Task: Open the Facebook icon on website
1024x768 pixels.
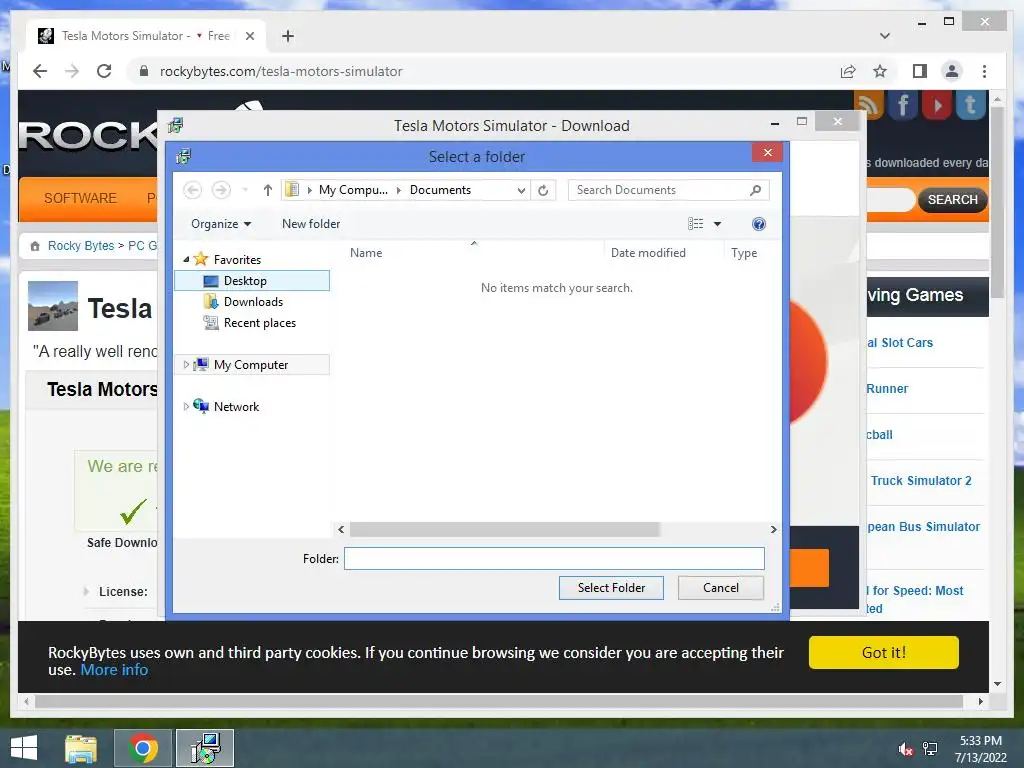Action: (903, 105)
